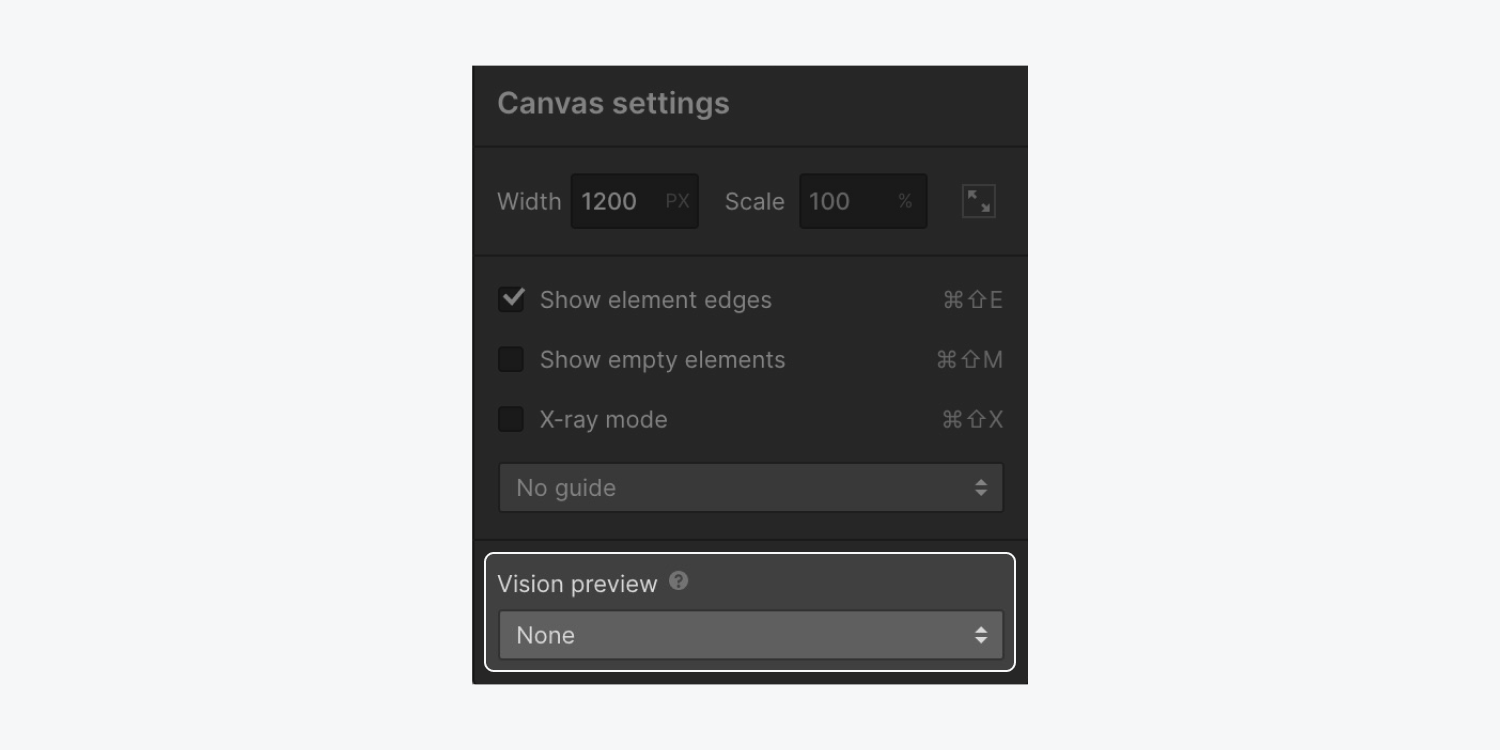Turn on X-ray mode checkbox
Screen dimensions: 1501x751
[511, 419]
